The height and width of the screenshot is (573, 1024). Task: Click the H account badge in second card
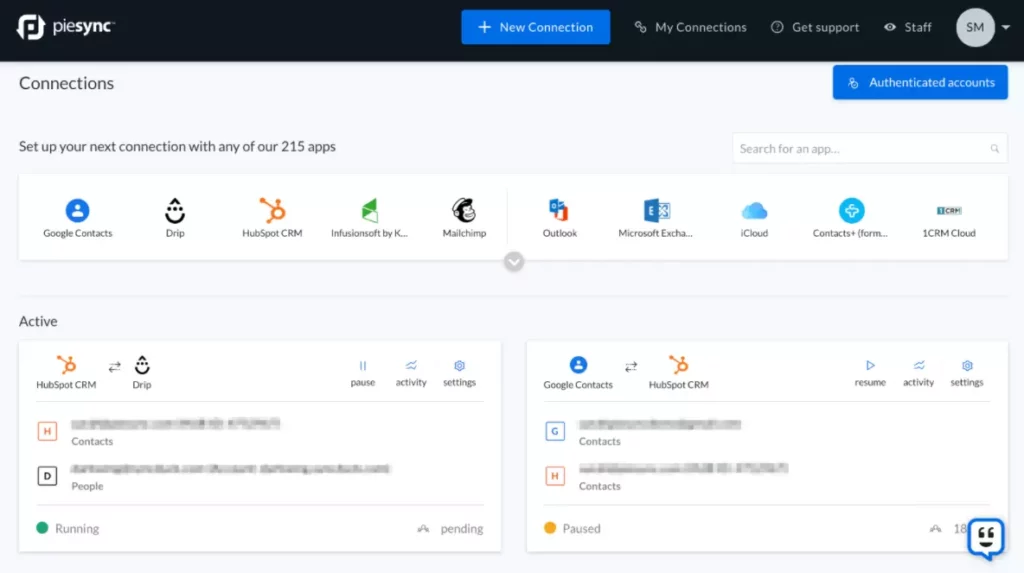pyautogui.click(x=554, y=476)
